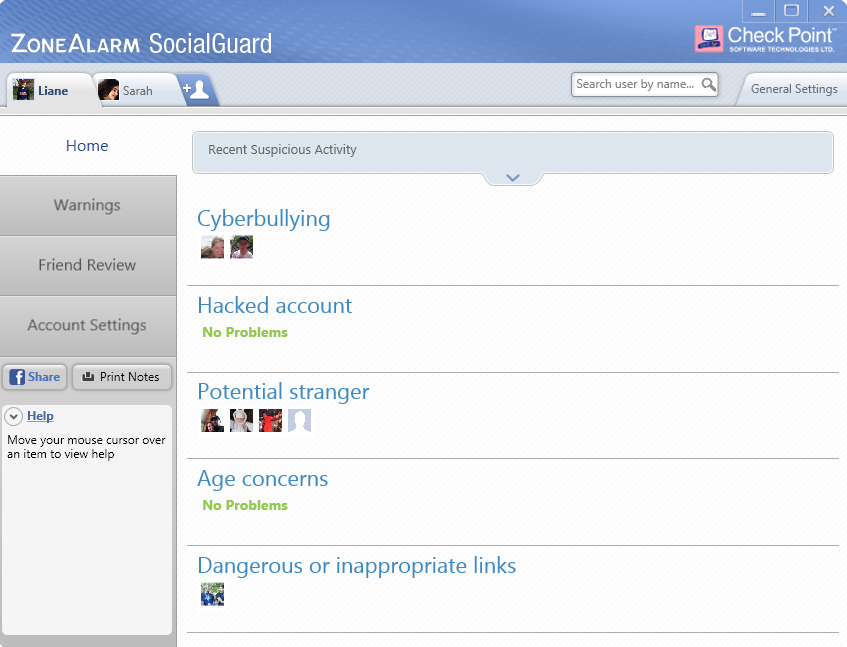
Task: Select first Potential stranger photo
Action: [x=212, y=420]
